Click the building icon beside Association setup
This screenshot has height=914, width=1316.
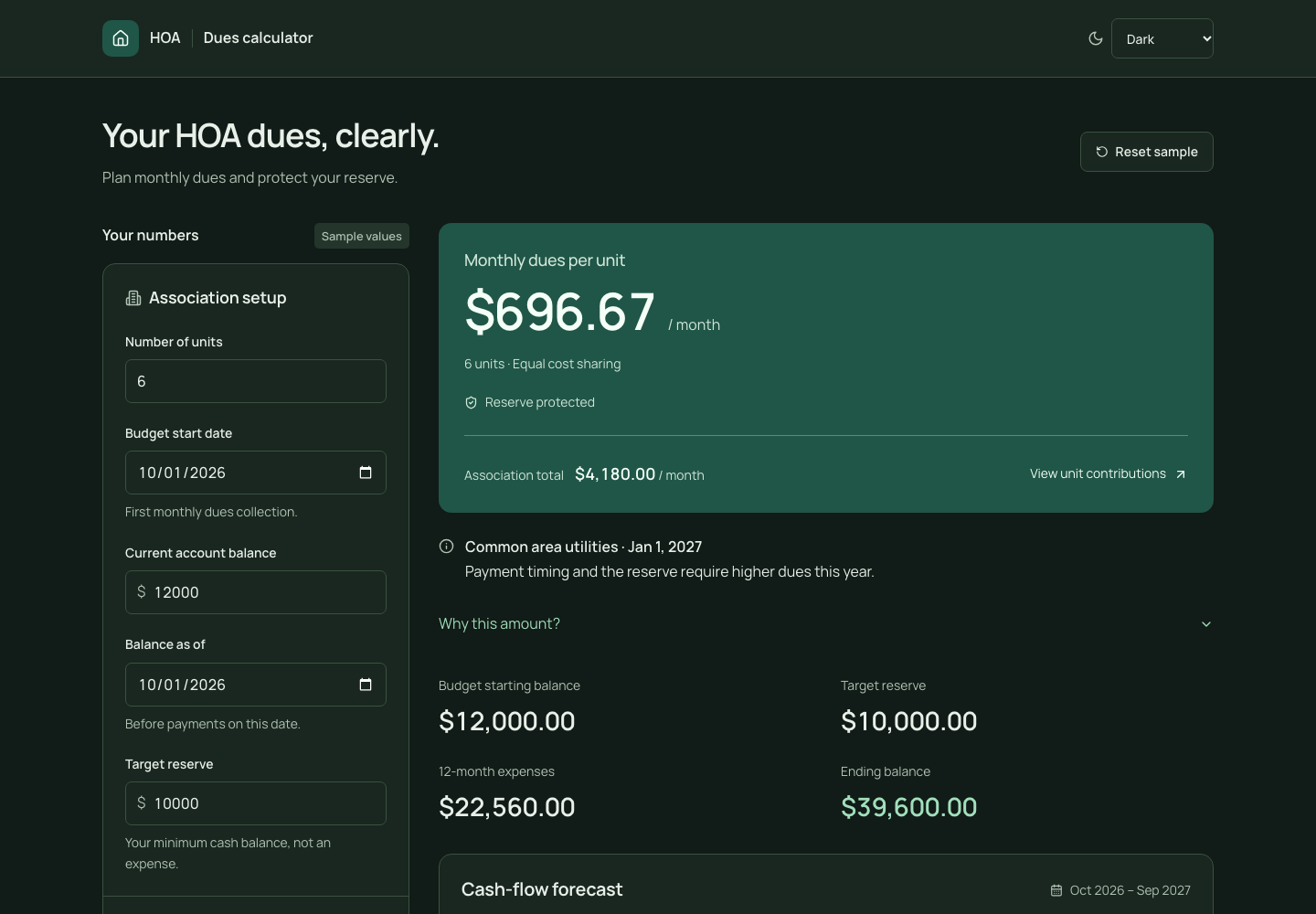[x=133, y=298]
